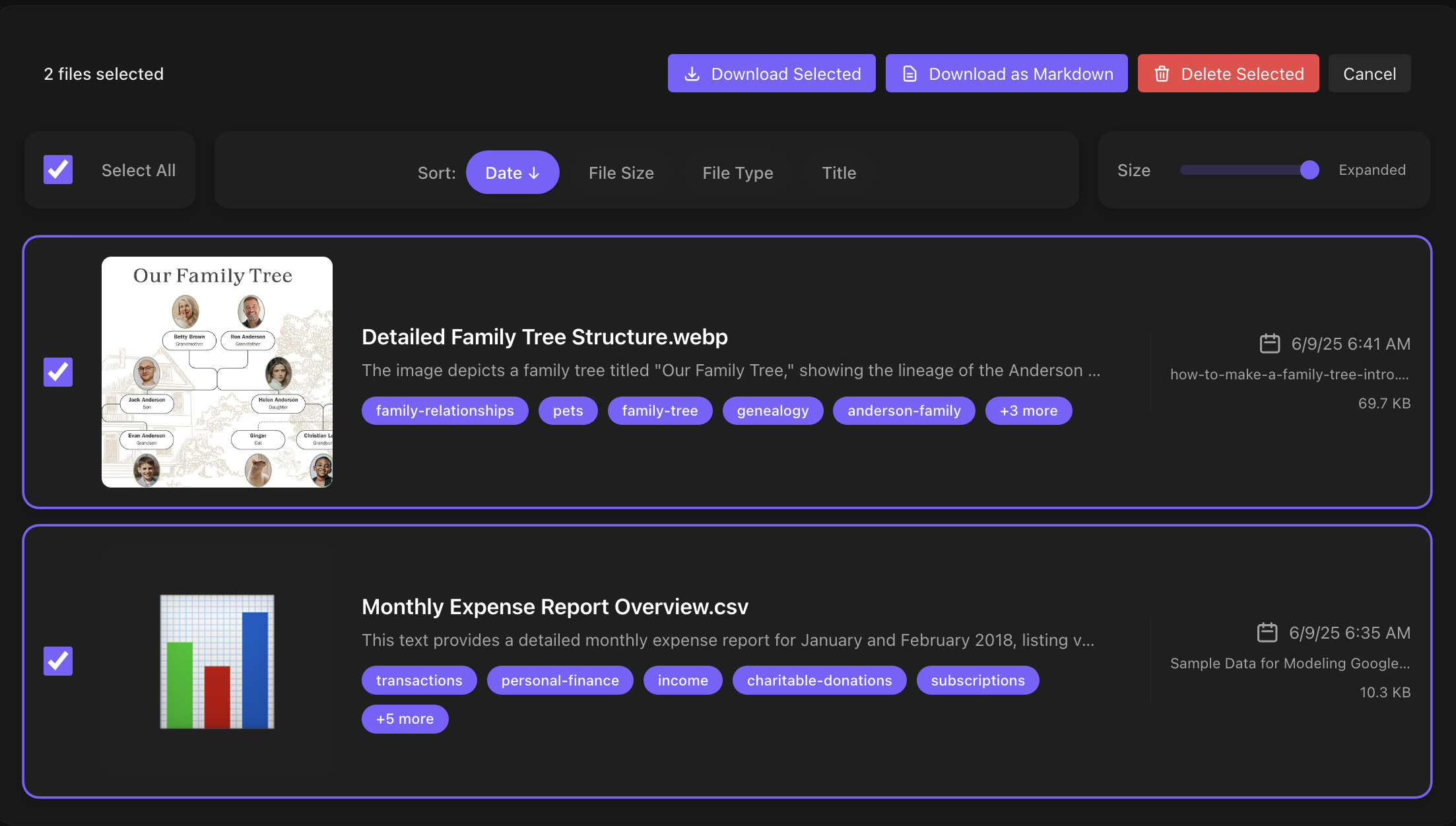1456x826 pixels.
Task: Select the genealogy tag
Action: coord(773,410)
